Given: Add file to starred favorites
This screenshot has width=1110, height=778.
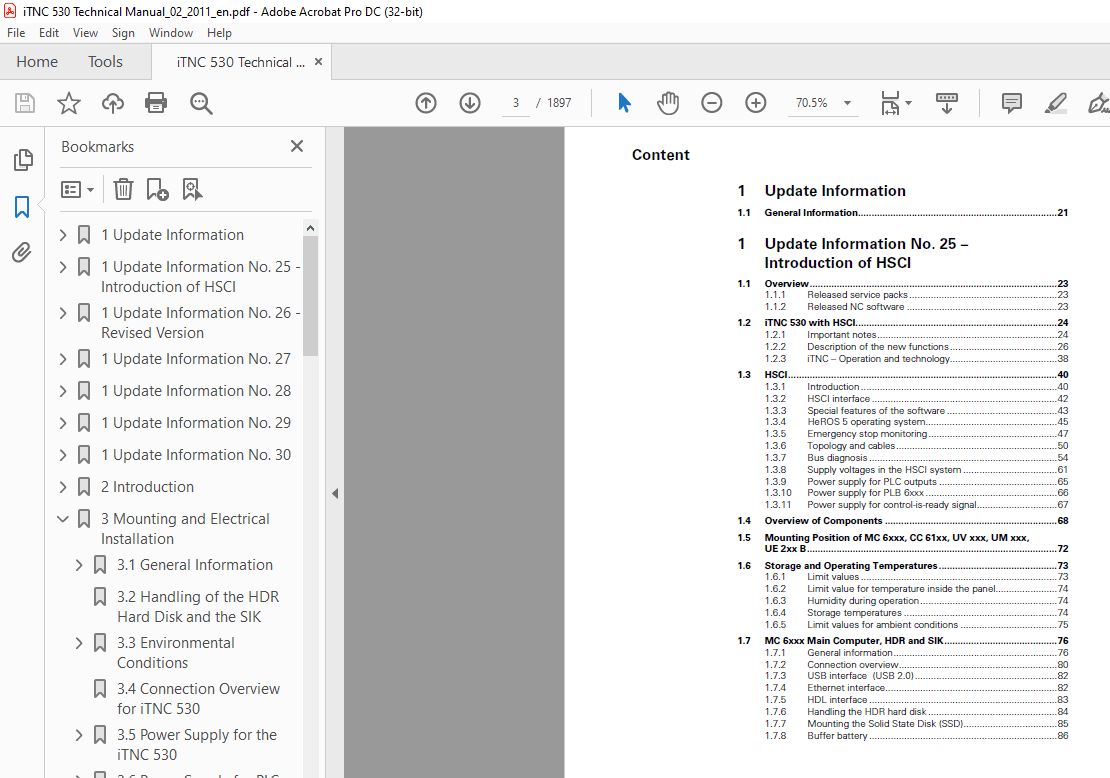Looking at the screenshot, I should coord(68,103).
